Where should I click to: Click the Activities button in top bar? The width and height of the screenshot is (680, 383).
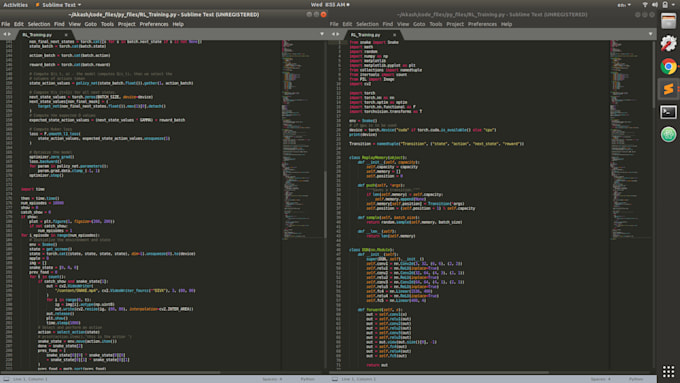pyautogui.click(x=16, y=5)
